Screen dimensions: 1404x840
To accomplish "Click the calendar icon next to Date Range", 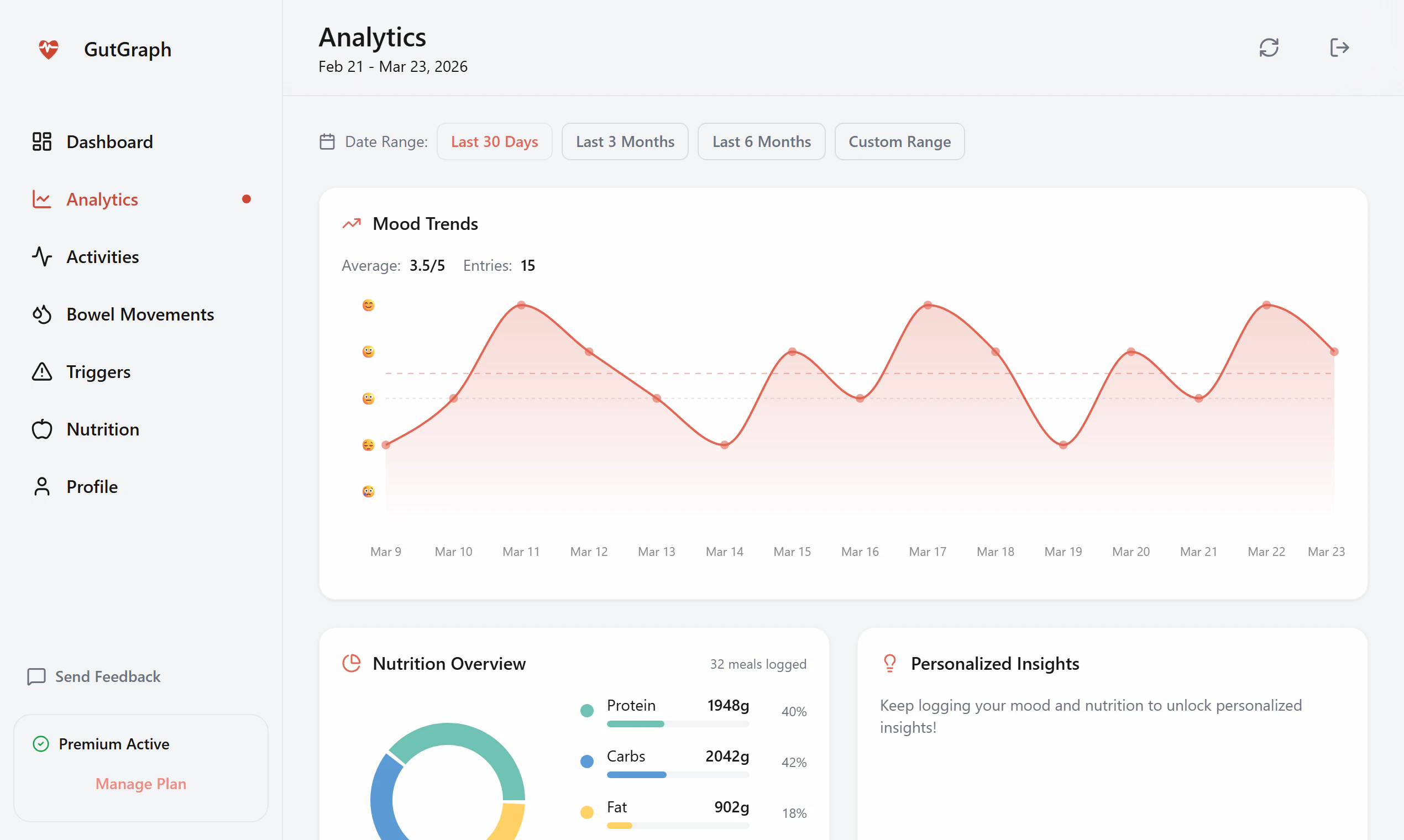I will coord(327,141).
